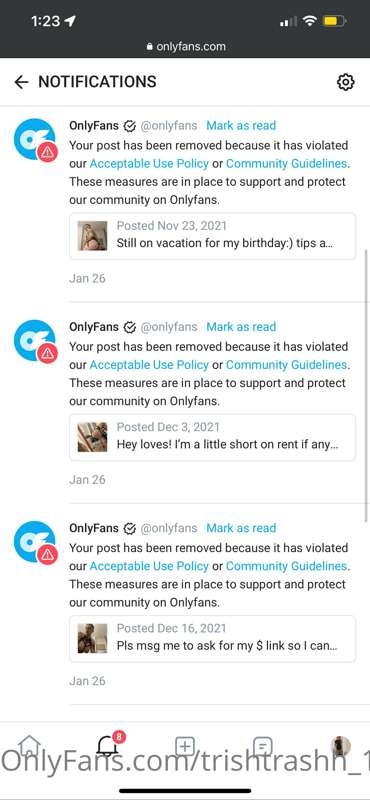Tap the home icon in bottom bar
Viewport: 370px width, 800px height.
click(29, 747)
